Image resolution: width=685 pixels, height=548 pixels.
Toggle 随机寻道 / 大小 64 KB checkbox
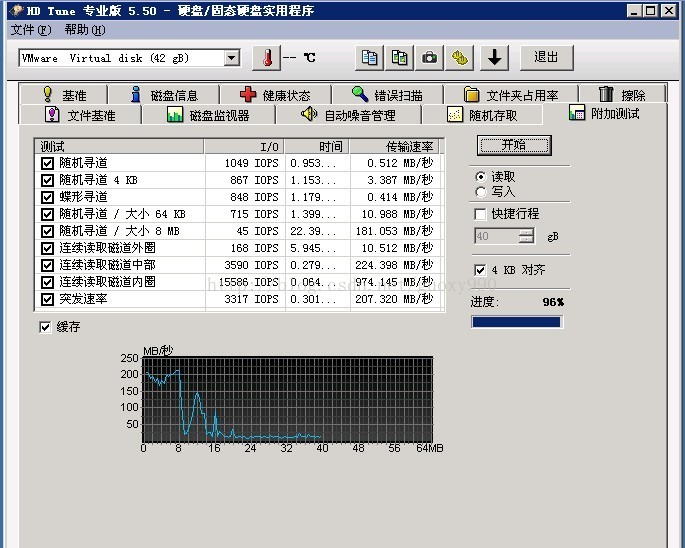[x=47, y=215]
